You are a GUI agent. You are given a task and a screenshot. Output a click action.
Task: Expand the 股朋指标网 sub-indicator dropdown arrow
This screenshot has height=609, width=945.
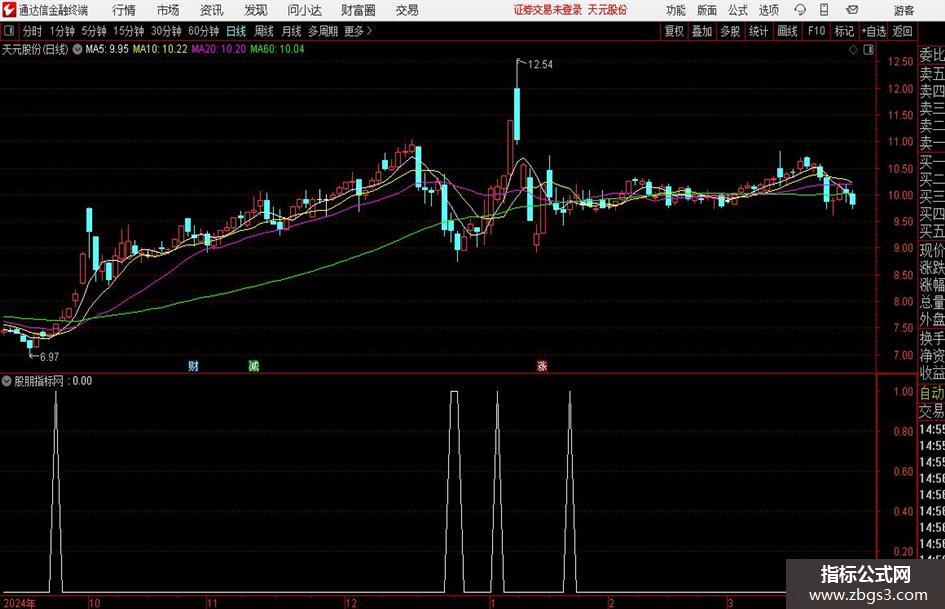coord(7,381)
